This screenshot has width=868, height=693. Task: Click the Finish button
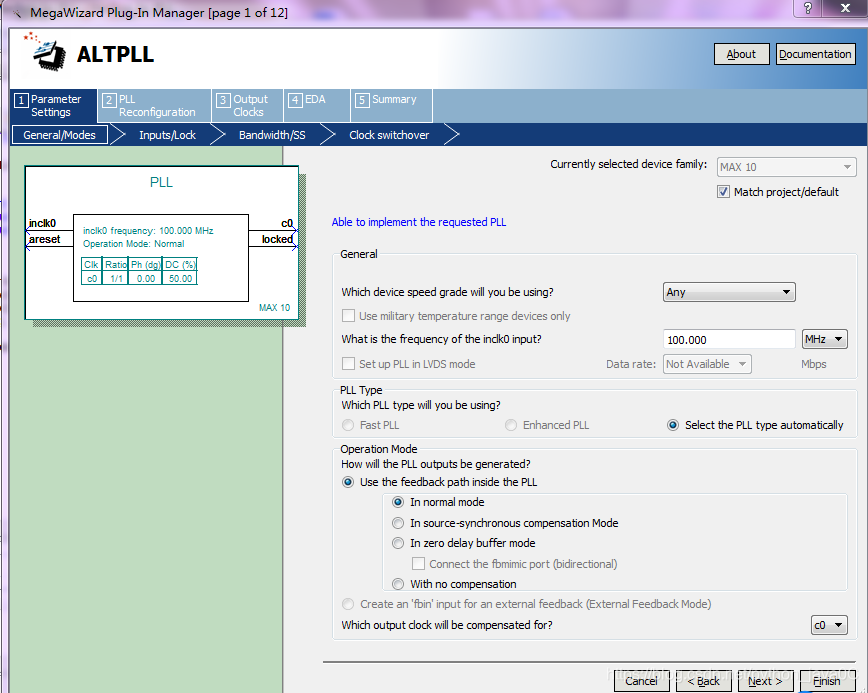(828, 681)
